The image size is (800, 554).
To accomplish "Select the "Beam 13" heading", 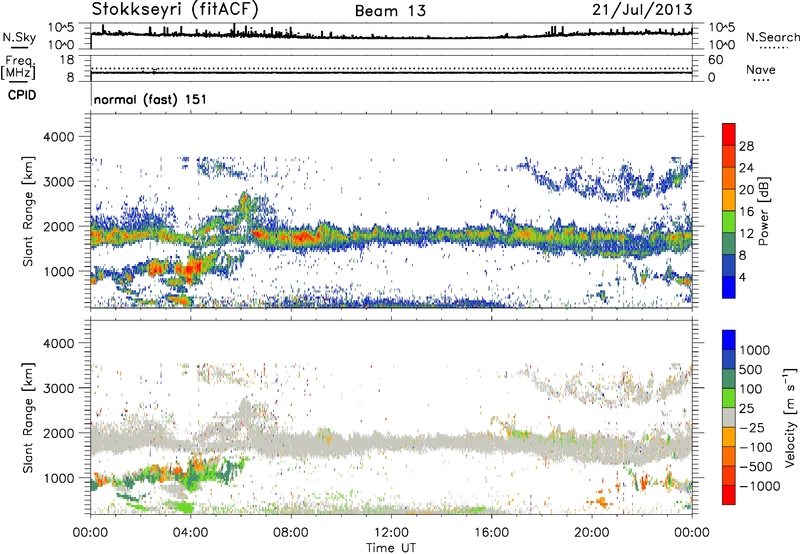I will point(390,11).
